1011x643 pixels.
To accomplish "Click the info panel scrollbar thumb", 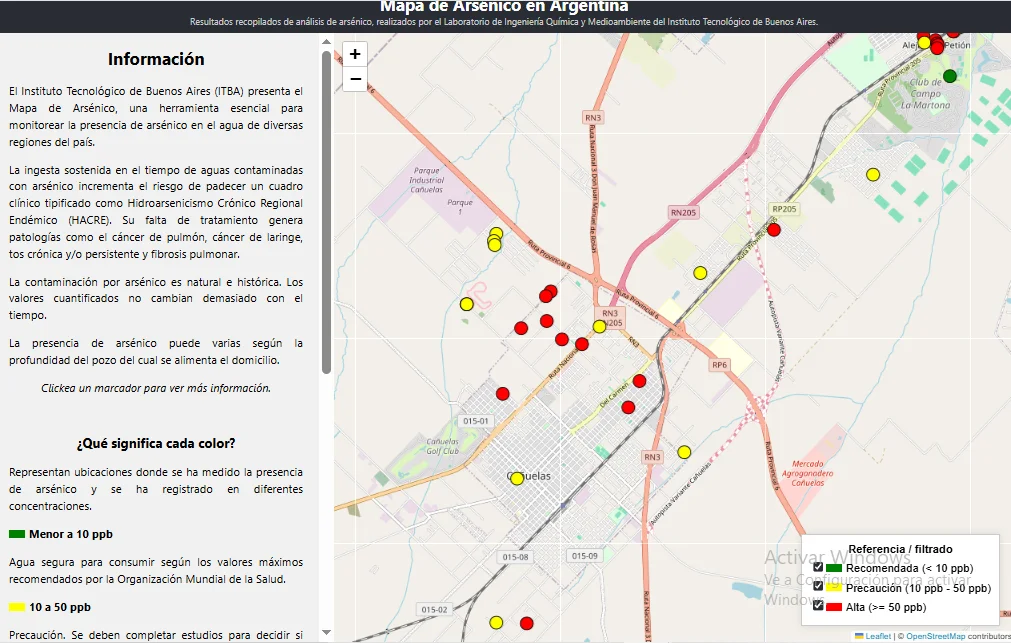I will [x=326, y=212].
